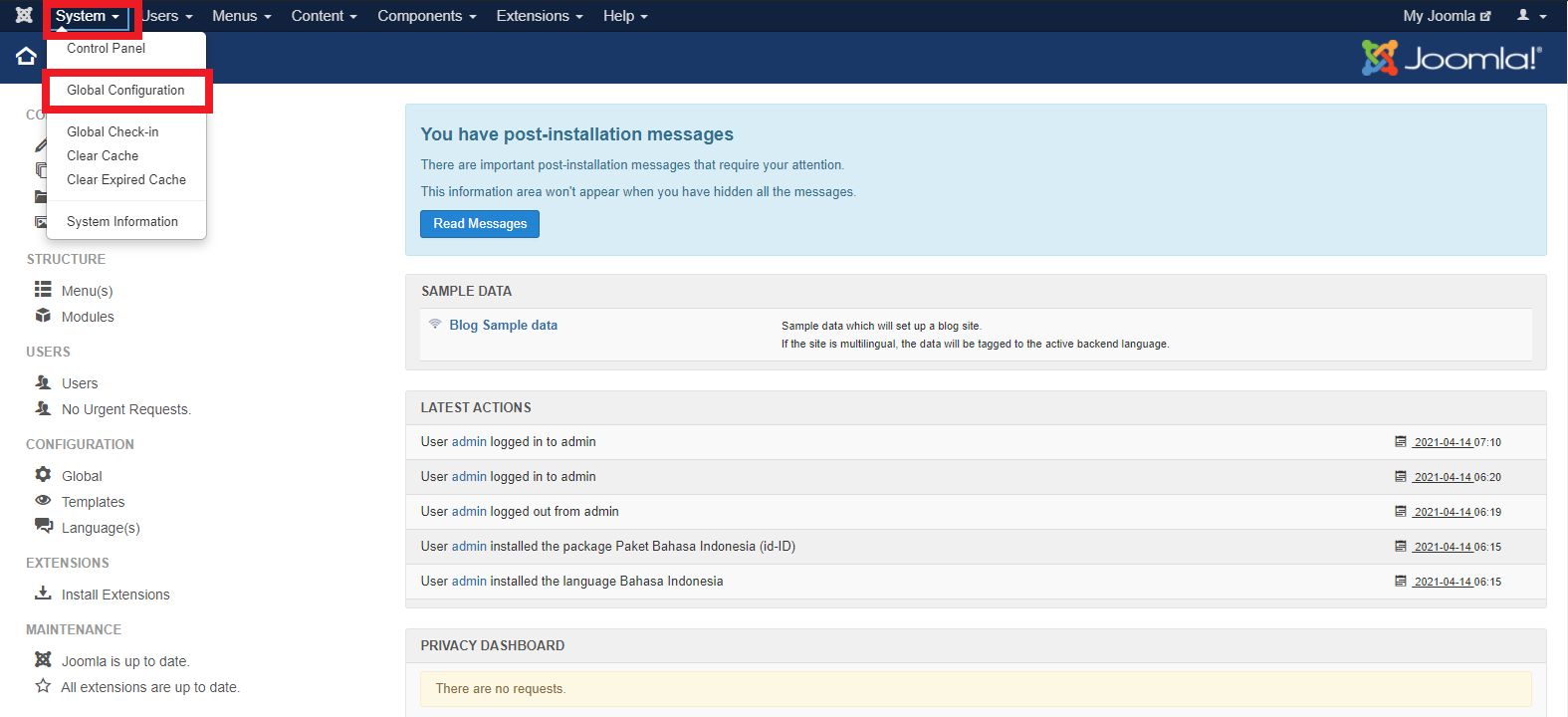Click the Read Messages button

480,224
